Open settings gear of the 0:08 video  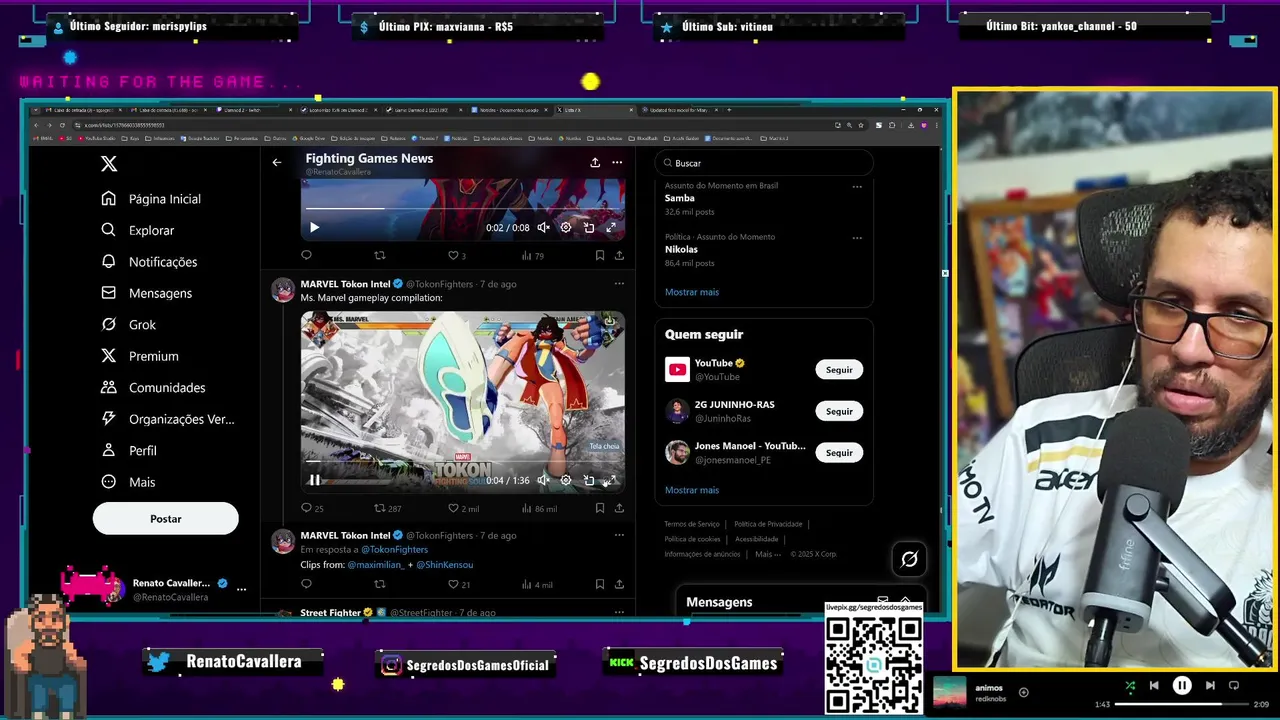click(566, 227)
